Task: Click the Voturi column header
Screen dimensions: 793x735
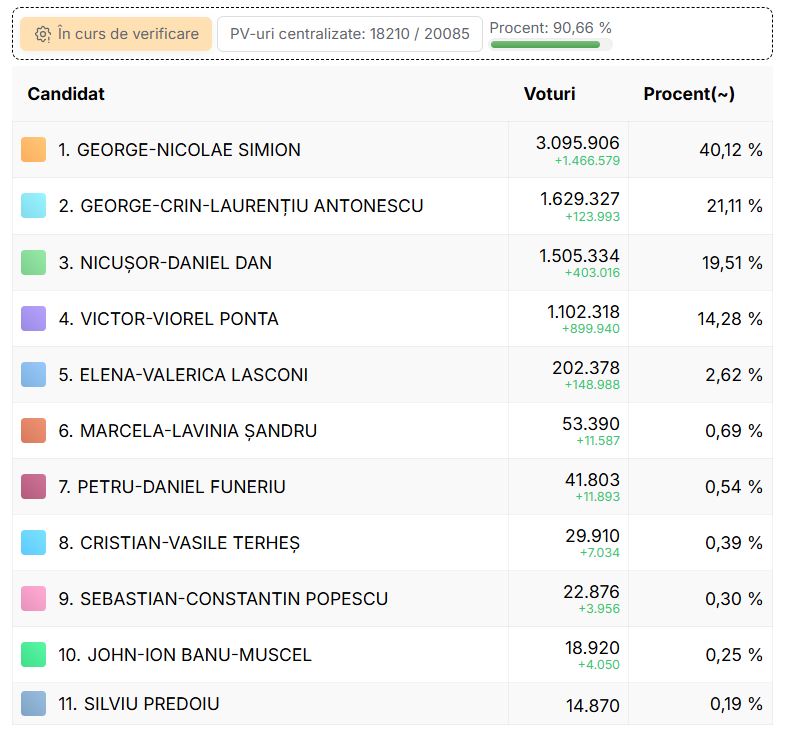Action: click(550, 94)
